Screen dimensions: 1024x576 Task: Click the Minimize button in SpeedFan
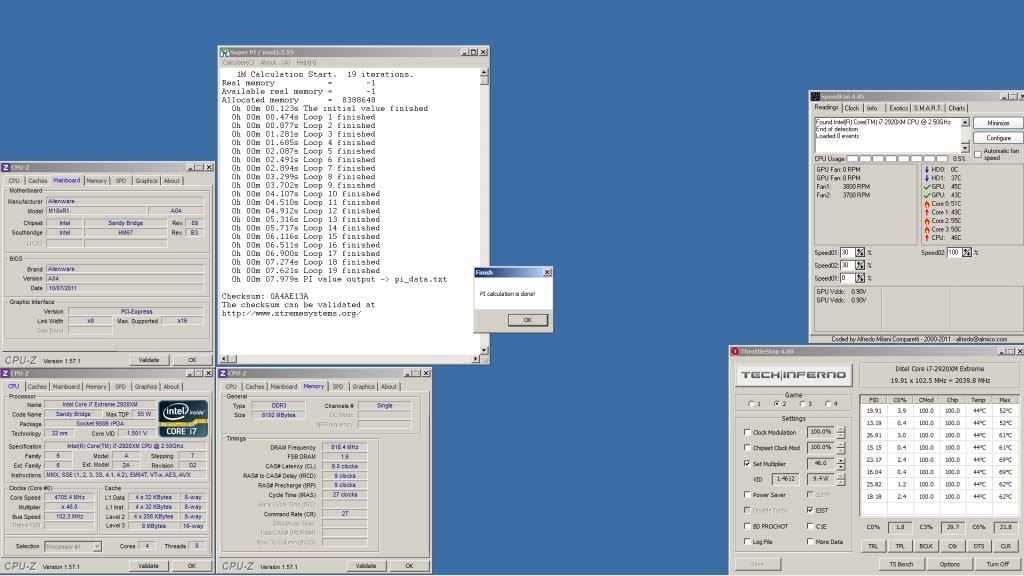pyautogui.click(x=999, y=123)
